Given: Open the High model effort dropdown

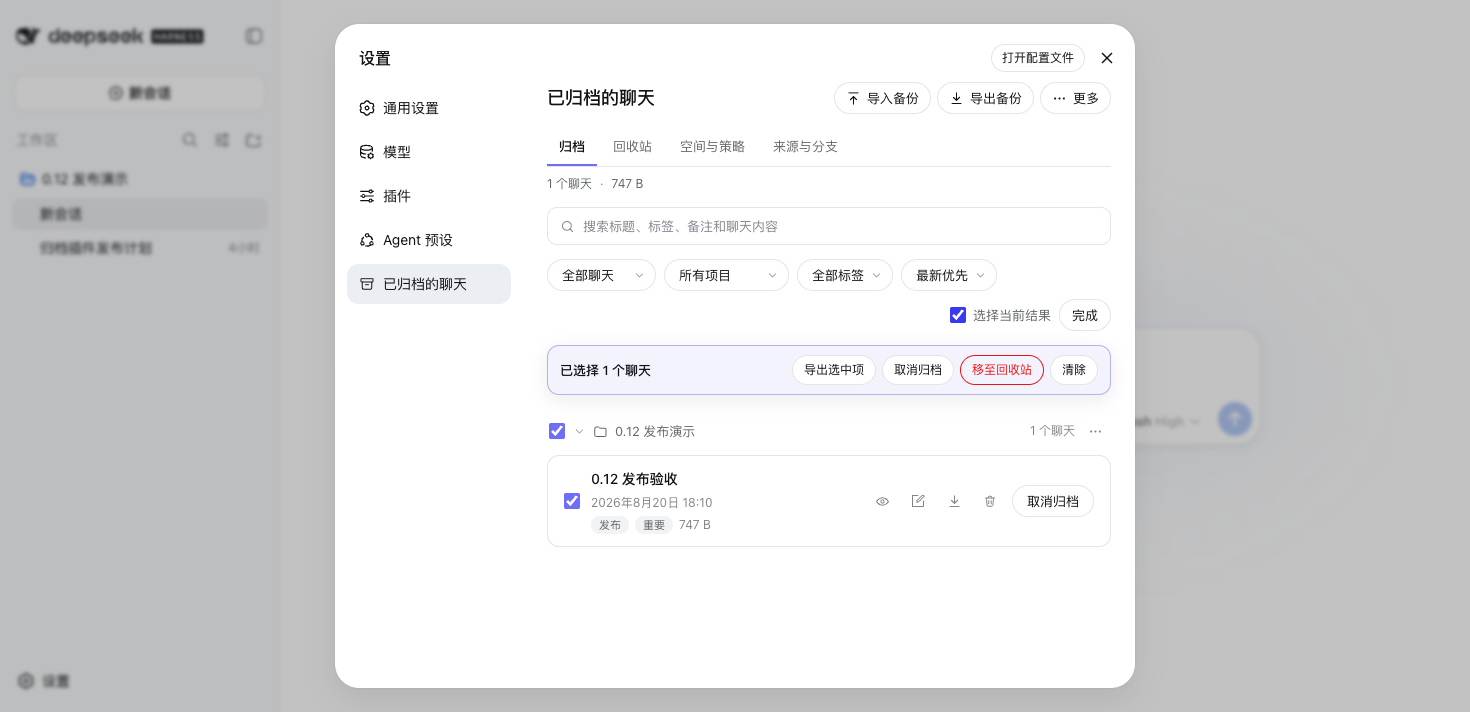Looking at the screenshot, I should coord(1177,422).
